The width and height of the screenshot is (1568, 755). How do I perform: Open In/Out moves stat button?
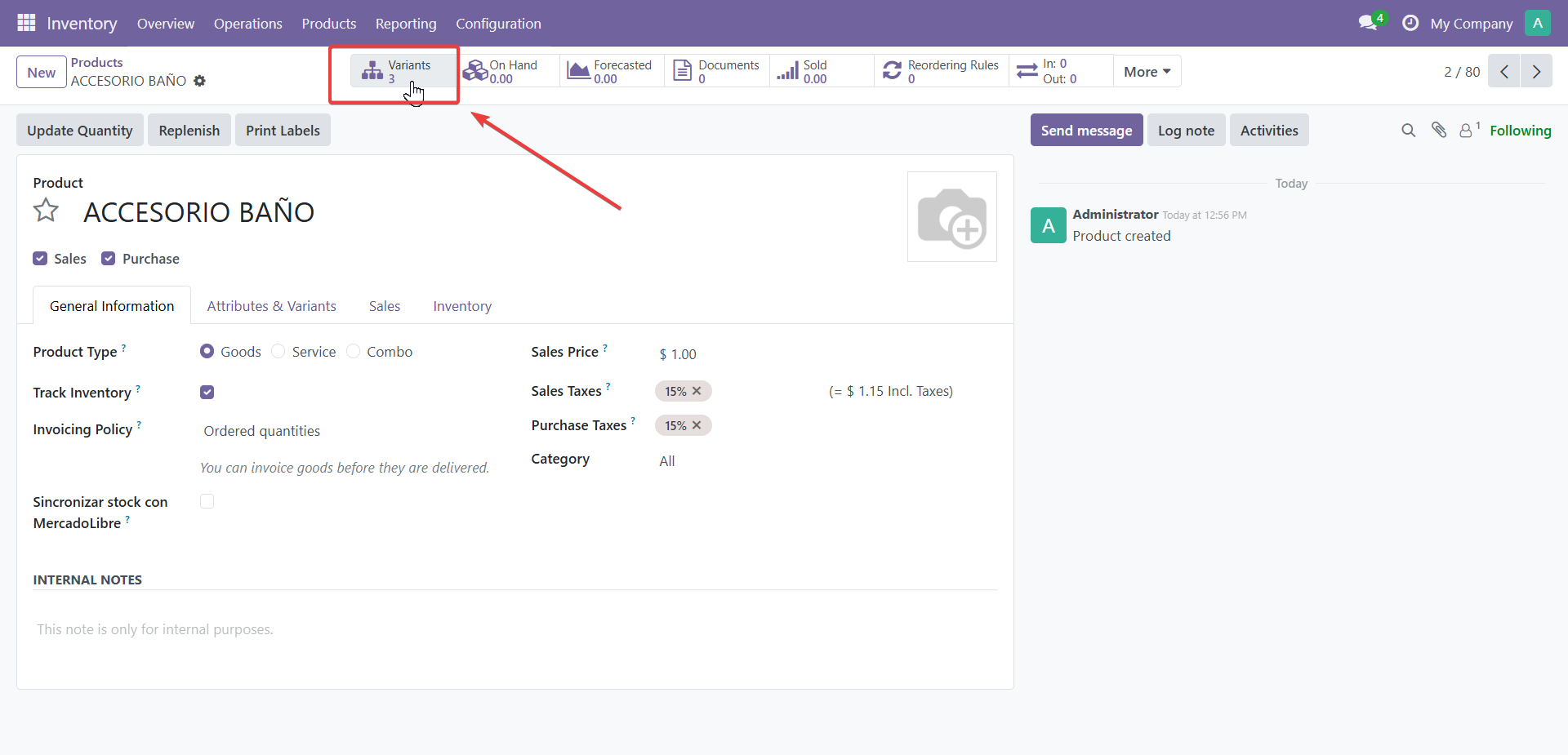1061,71
